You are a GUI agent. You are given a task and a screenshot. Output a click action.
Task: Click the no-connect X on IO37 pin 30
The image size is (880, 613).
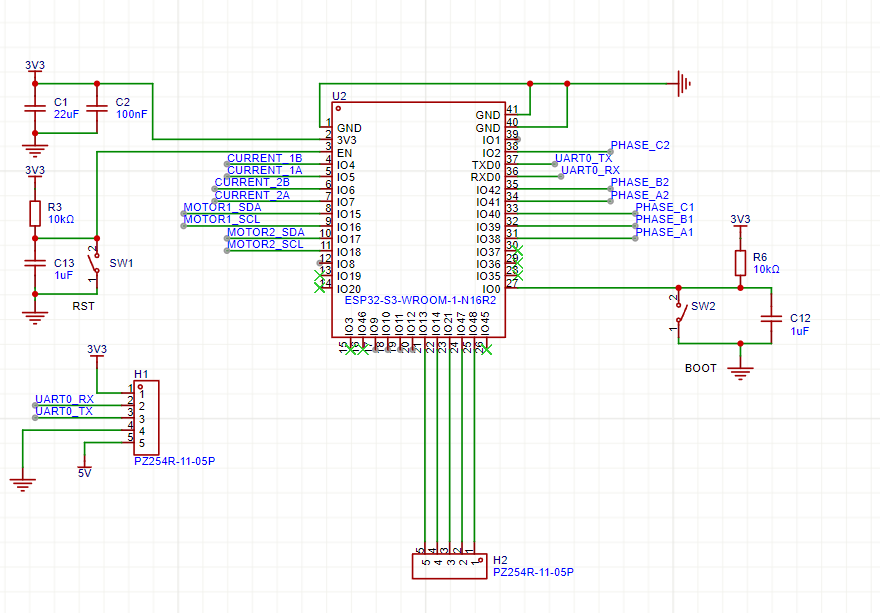click(x=517, y=250)
